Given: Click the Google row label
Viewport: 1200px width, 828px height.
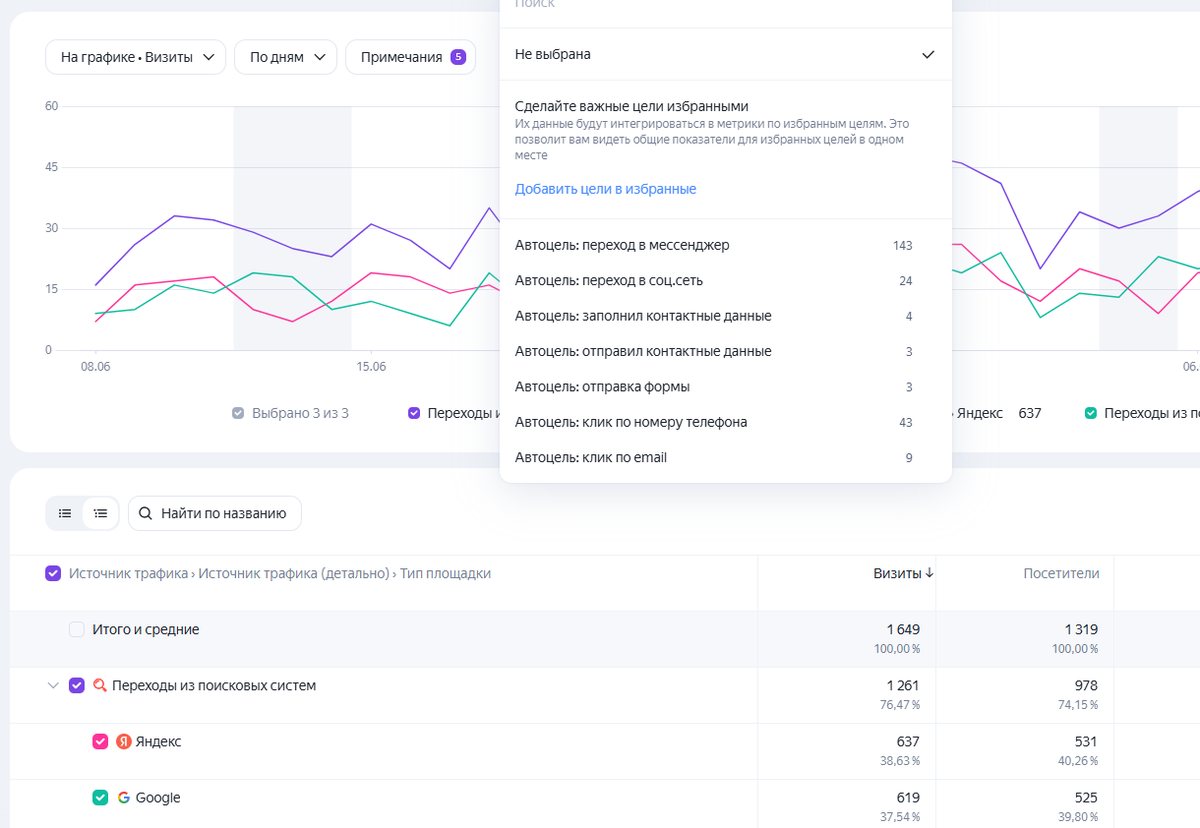Looking at the screenshot, I should pyautogui.click(x=158, y=798).
